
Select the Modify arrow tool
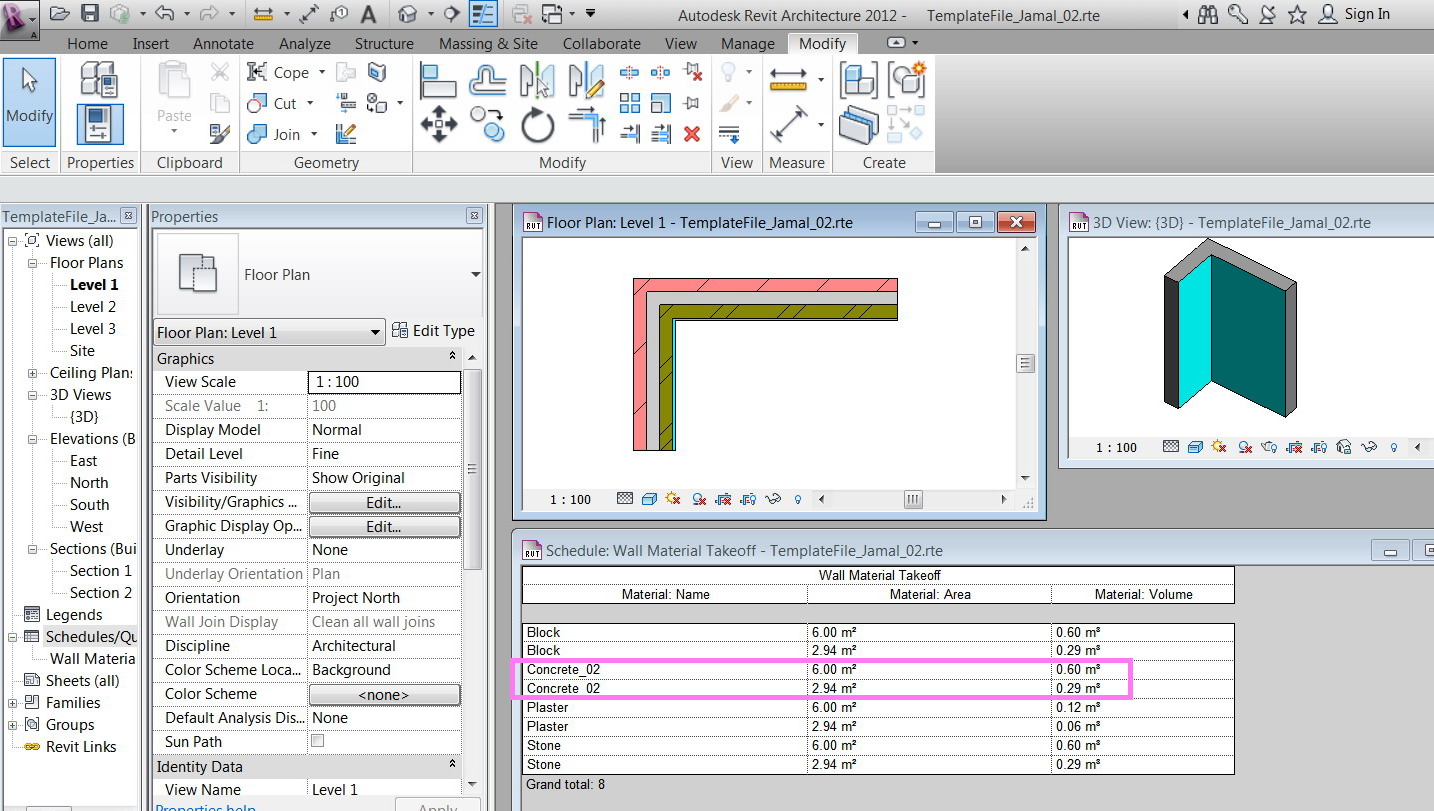click(x=29, y=102)
